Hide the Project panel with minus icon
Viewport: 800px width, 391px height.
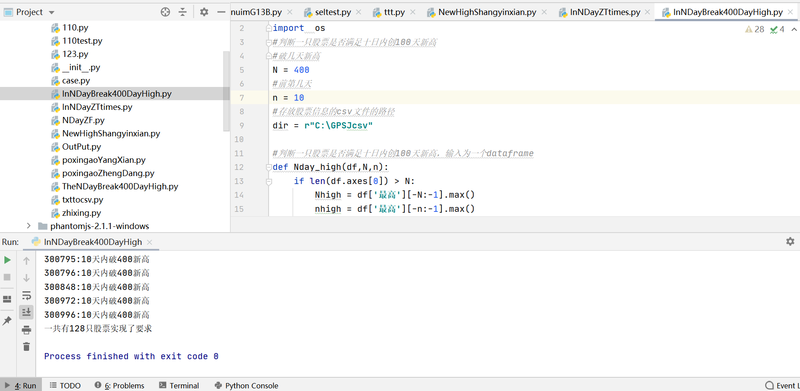221,12
